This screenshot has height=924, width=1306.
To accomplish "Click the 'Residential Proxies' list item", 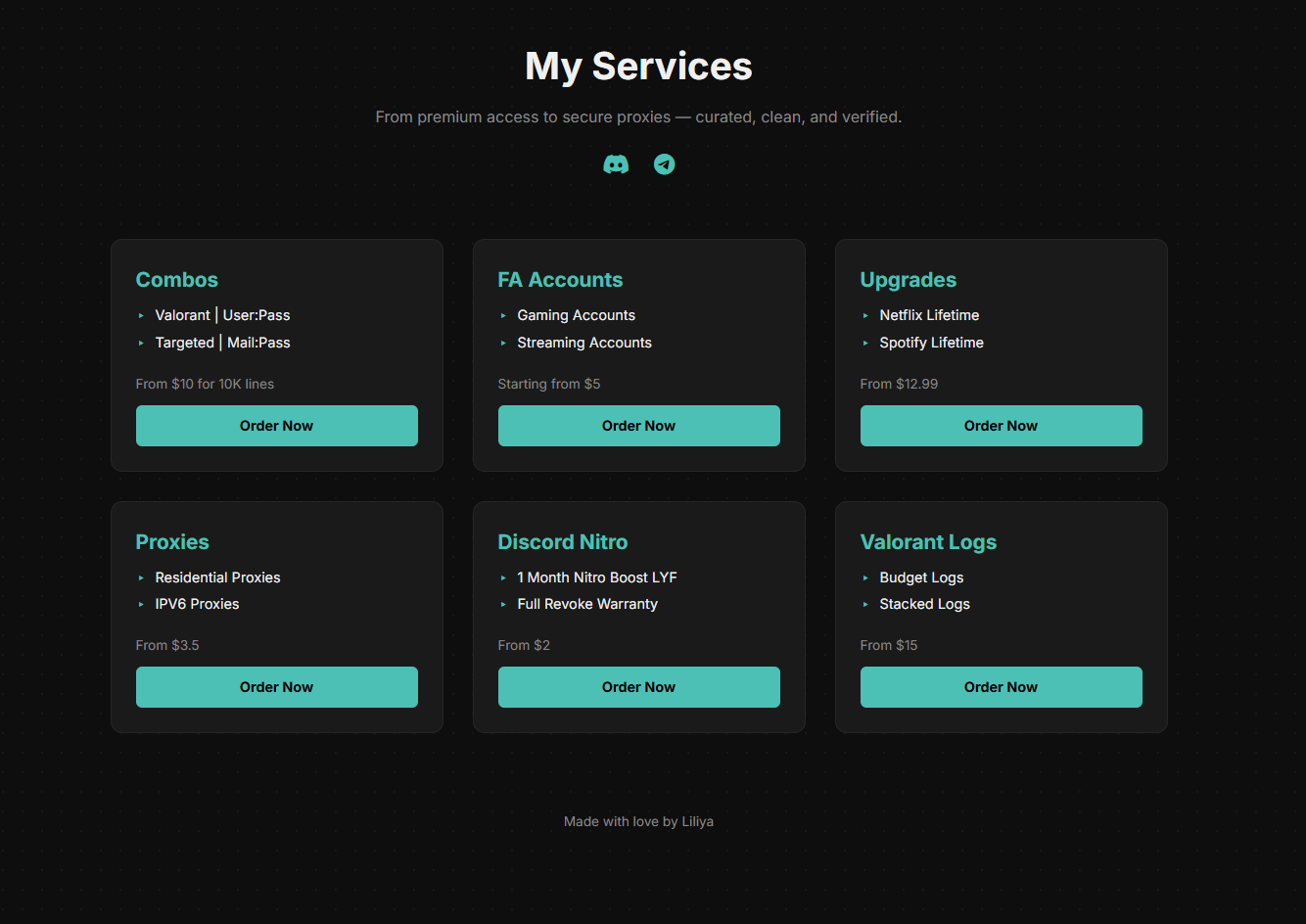I will coord(217,577).
